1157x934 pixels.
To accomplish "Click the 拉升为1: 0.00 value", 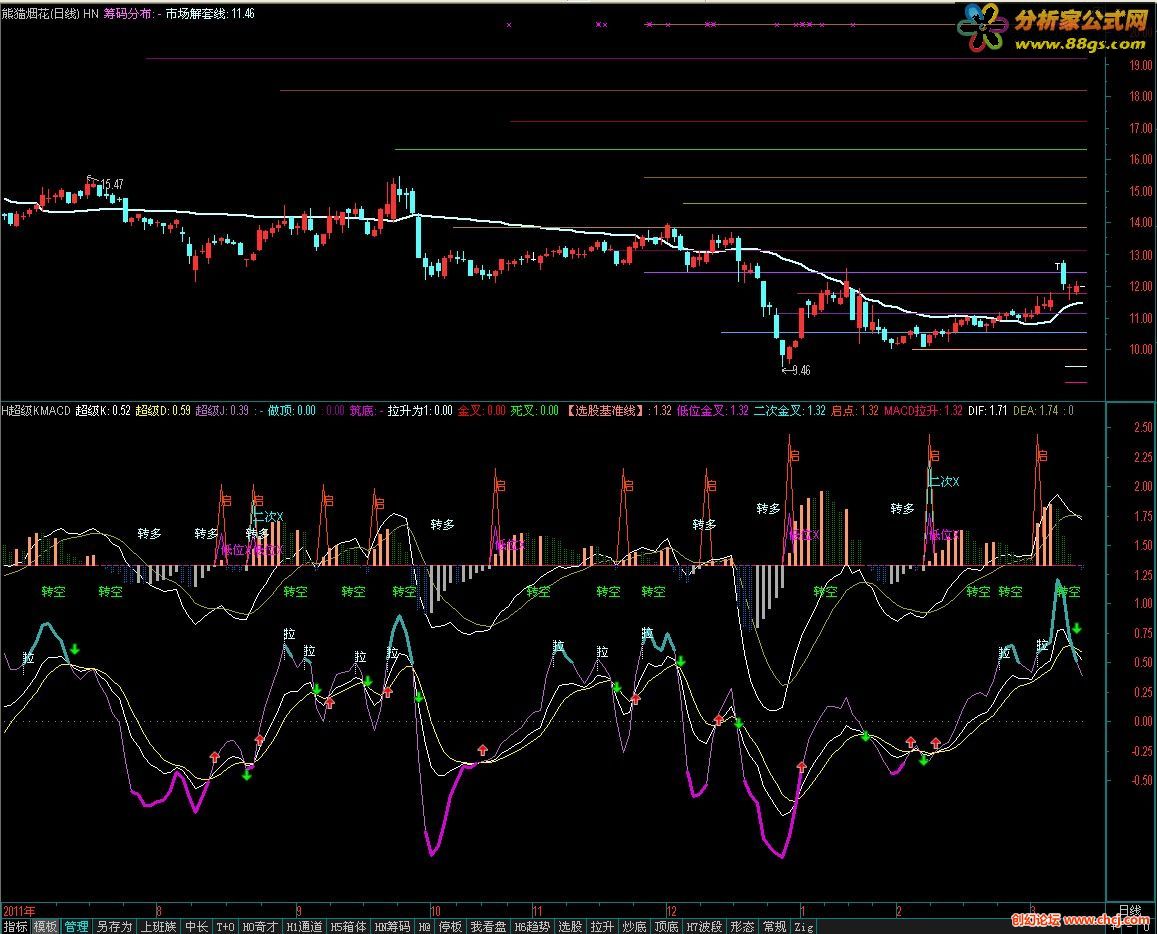I will point(419,410).
